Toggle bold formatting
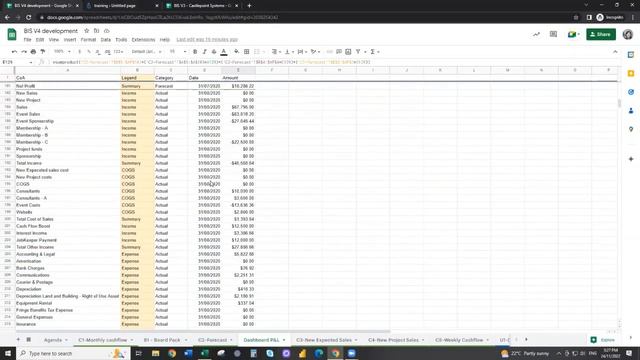Screen dimensions: 640x360 [x=195, y=52]
